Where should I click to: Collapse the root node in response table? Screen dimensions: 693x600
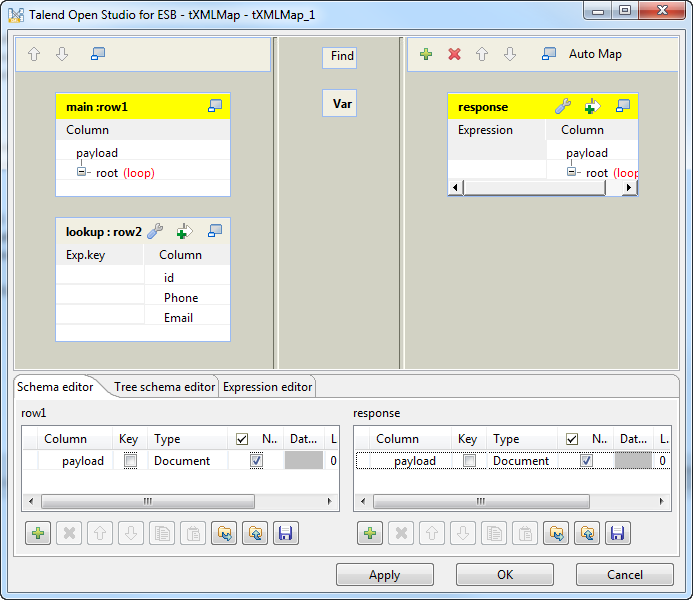click(x=572, y=172)
